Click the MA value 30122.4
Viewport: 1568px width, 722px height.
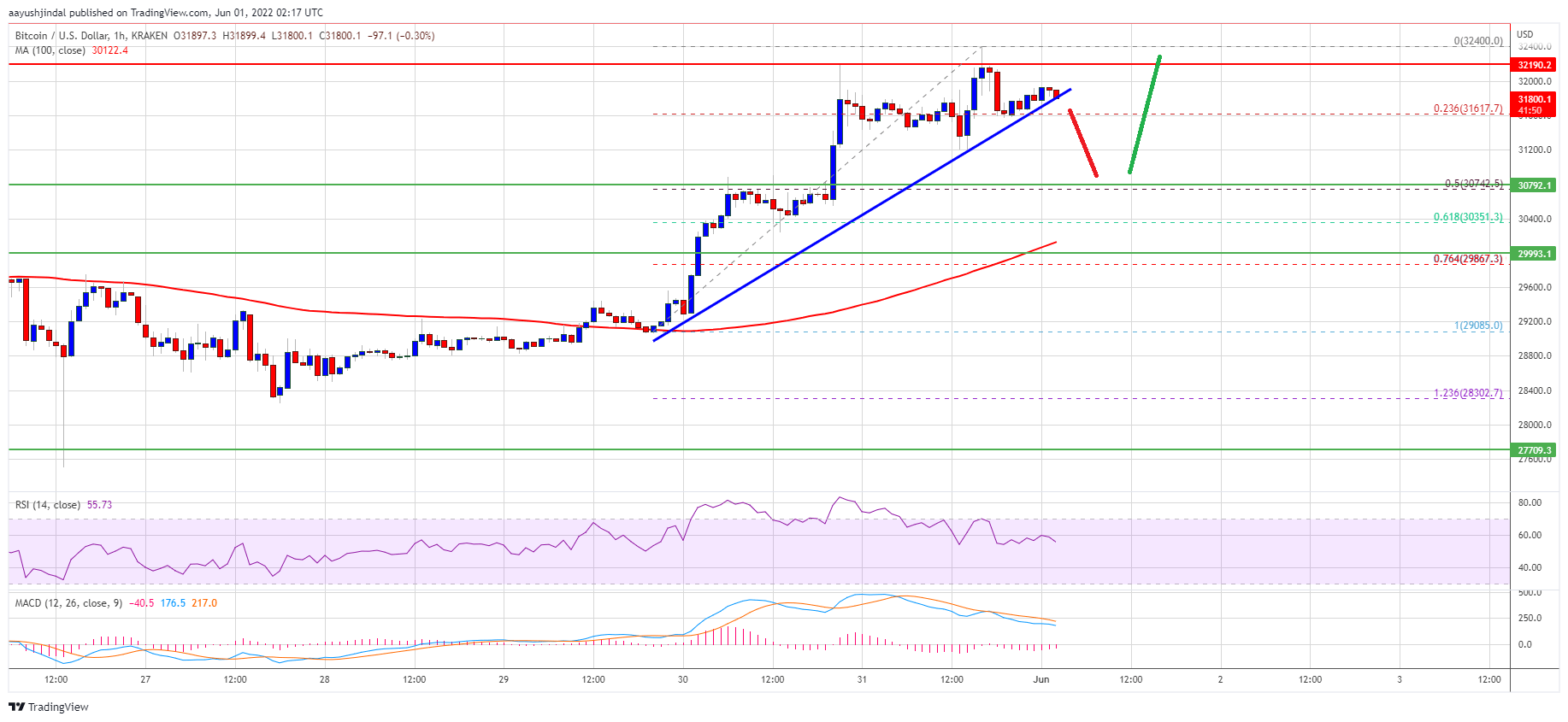[x=110, y=50]
